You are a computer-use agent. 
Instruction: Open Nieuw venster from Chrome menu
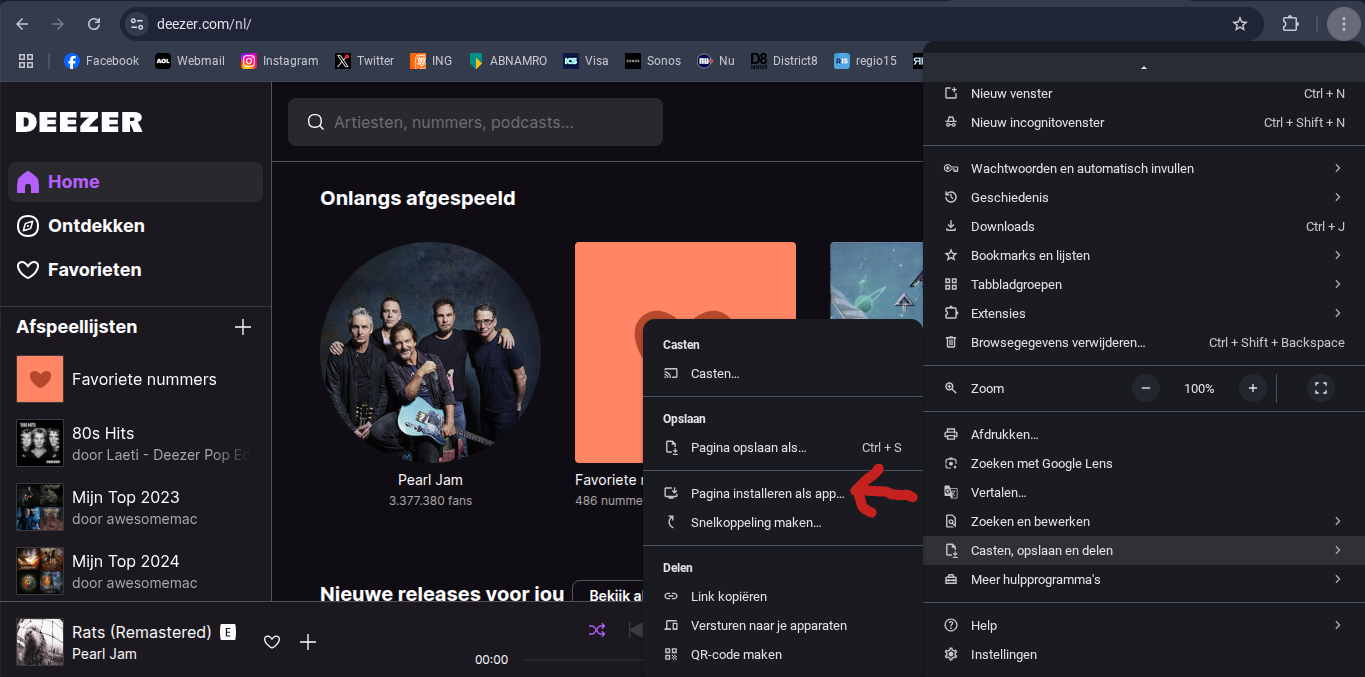(1144, 94)
